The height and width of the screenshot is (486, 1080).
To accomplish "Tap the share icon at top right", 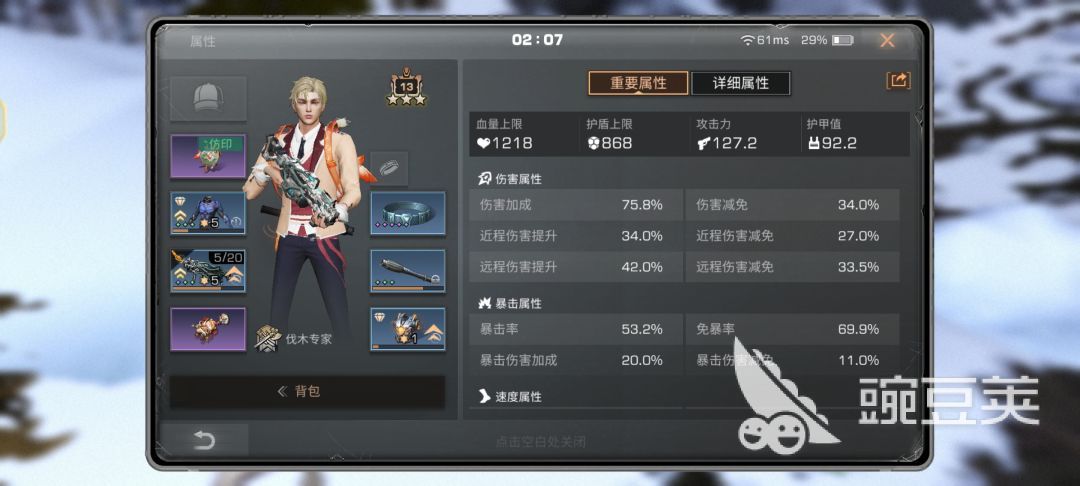I will click(x=898, y=81).
